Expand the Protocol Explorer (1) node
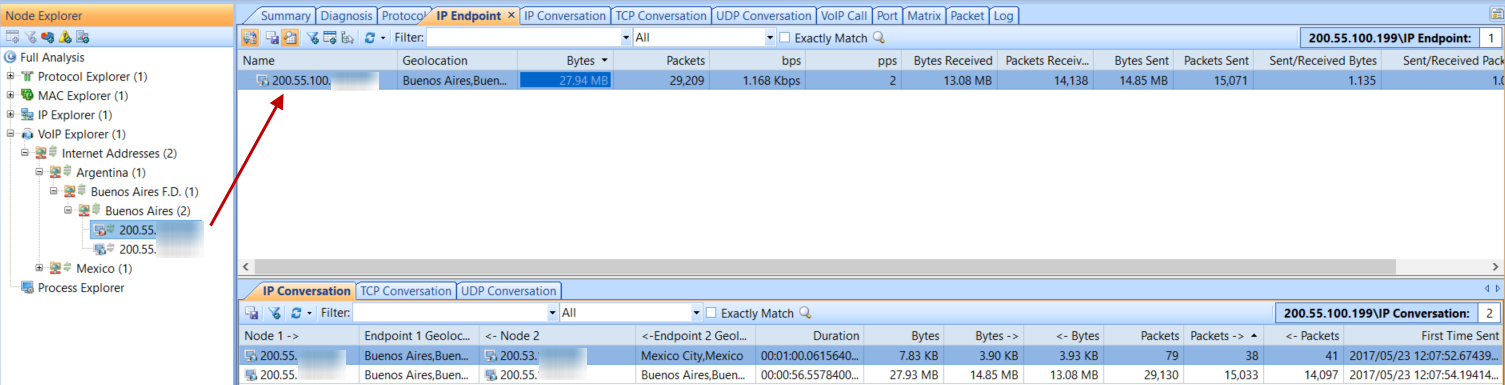 click(11, 77)
